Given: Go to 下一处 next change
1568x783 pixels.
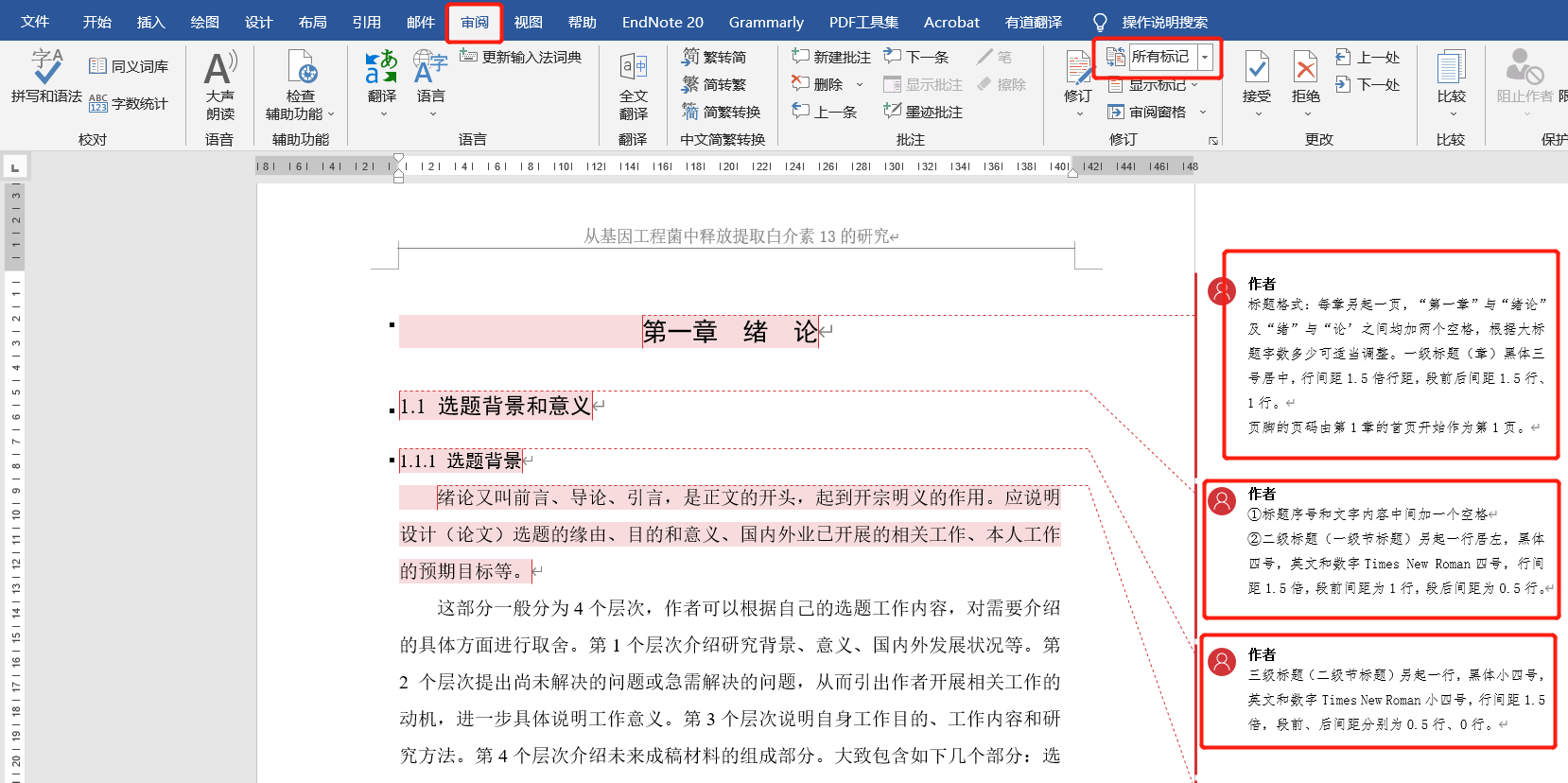Looking at the screenshot, I should coord(1368,84).
